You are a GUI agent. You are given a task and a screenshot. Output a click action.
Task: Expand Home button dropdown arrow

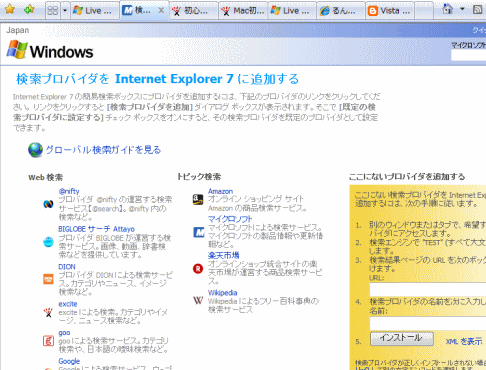(462, 9)
